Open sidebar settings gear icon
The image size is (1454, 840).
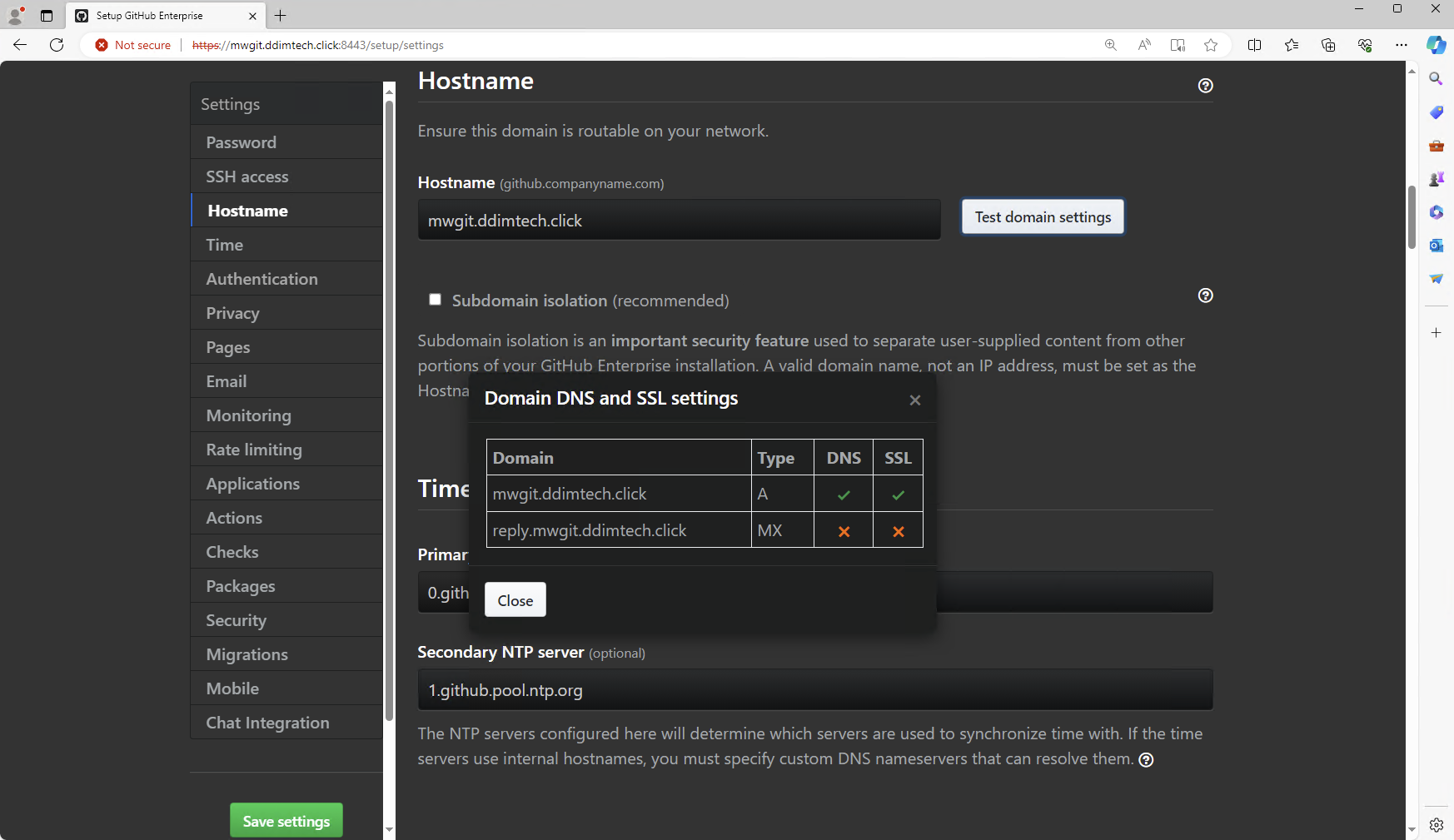coord(1436,825)
